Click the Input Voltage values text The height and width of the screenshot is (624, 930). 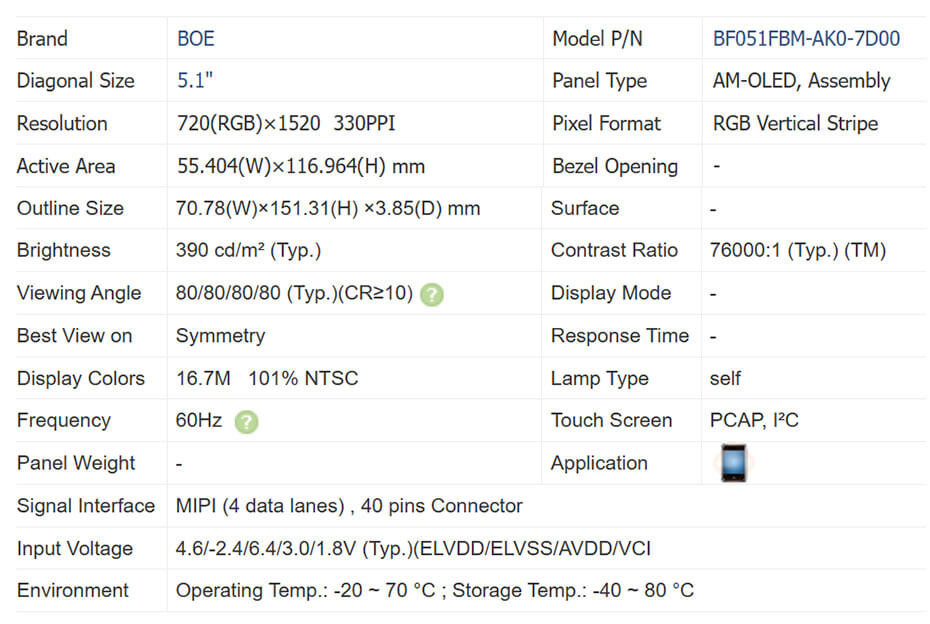414,548
